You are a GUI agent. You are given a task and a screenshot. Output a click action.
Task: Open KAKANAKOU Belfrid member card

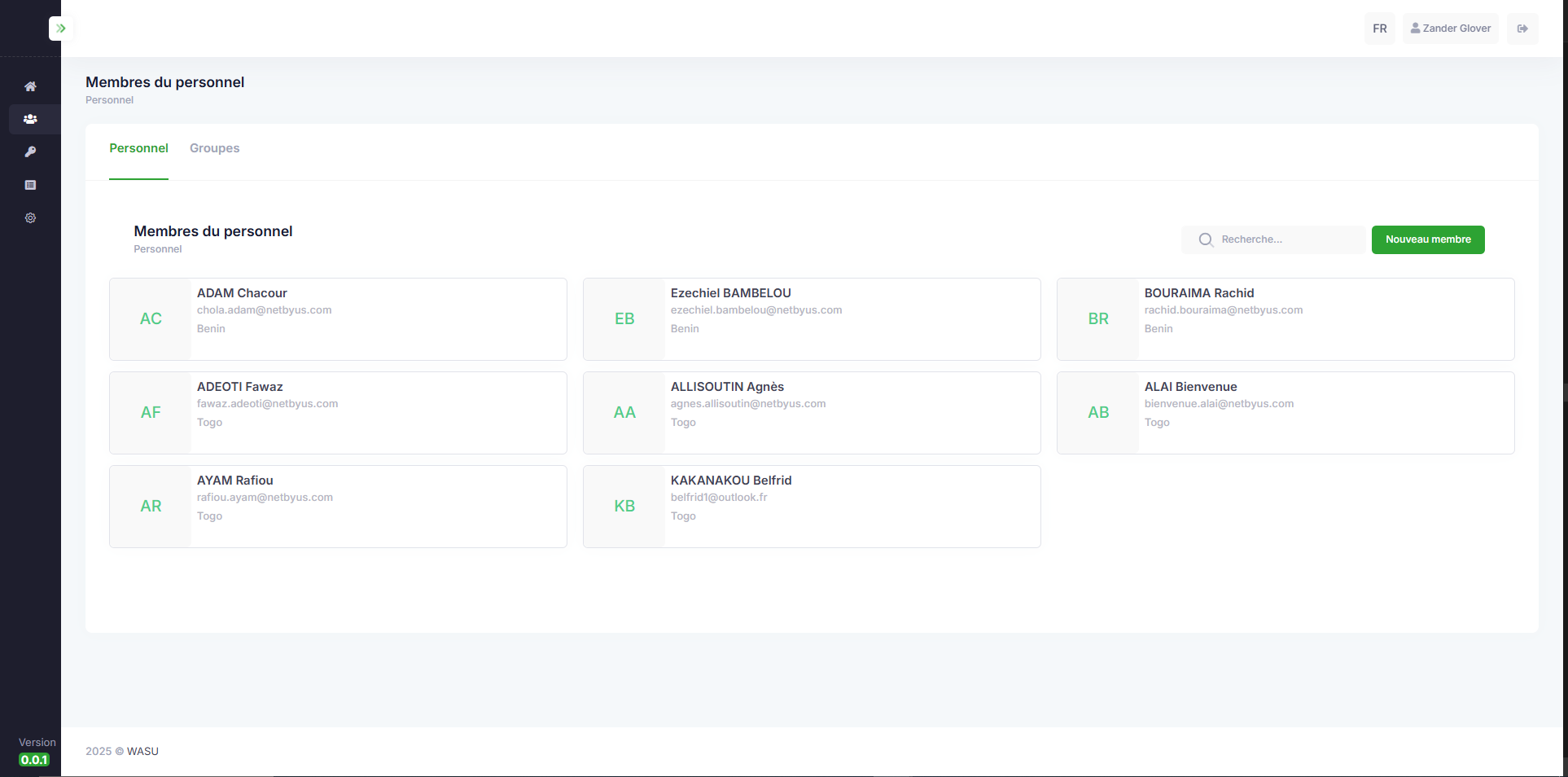click(812, 507)
